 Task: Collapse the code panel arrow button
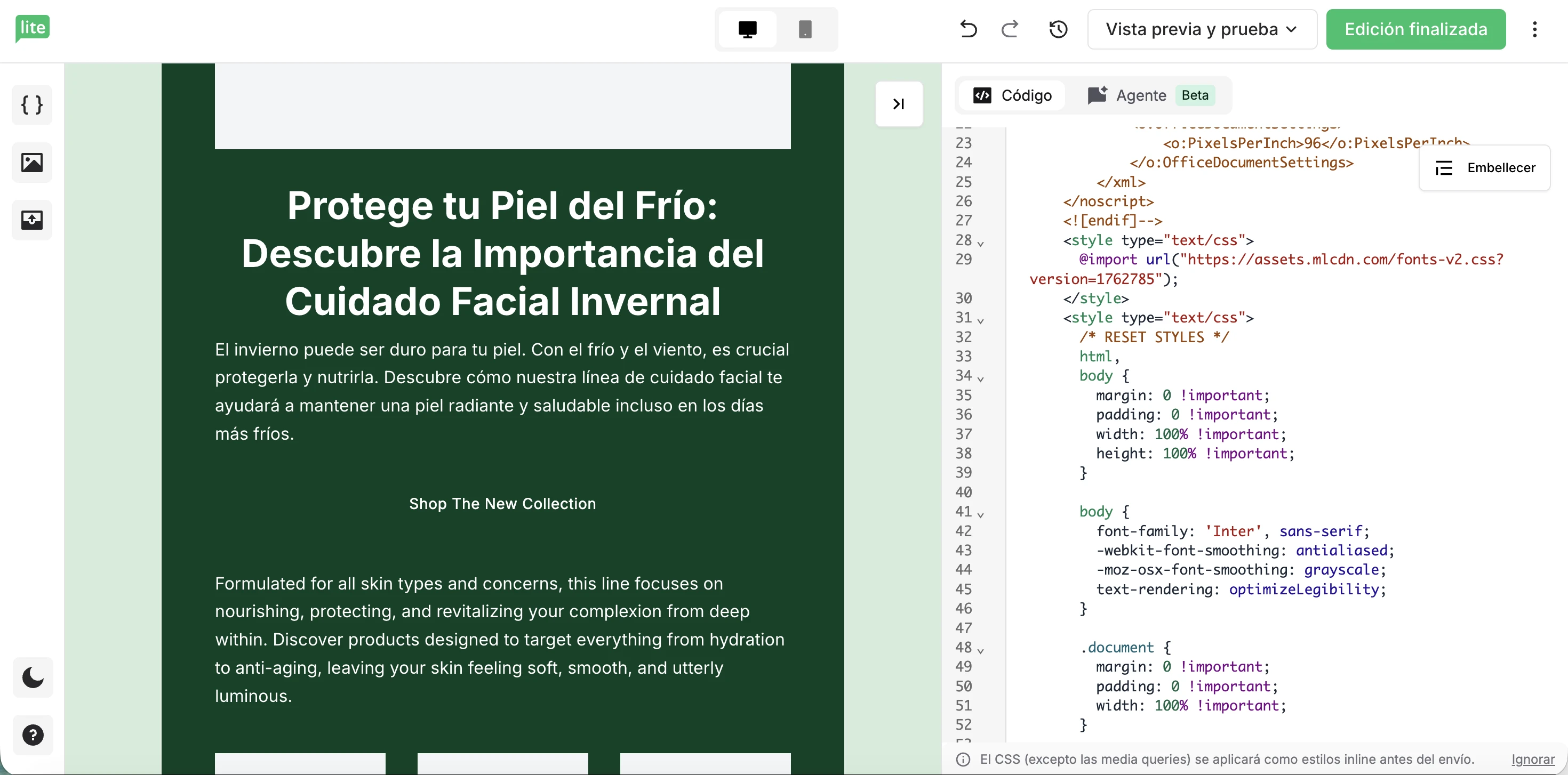click(899, 104)
